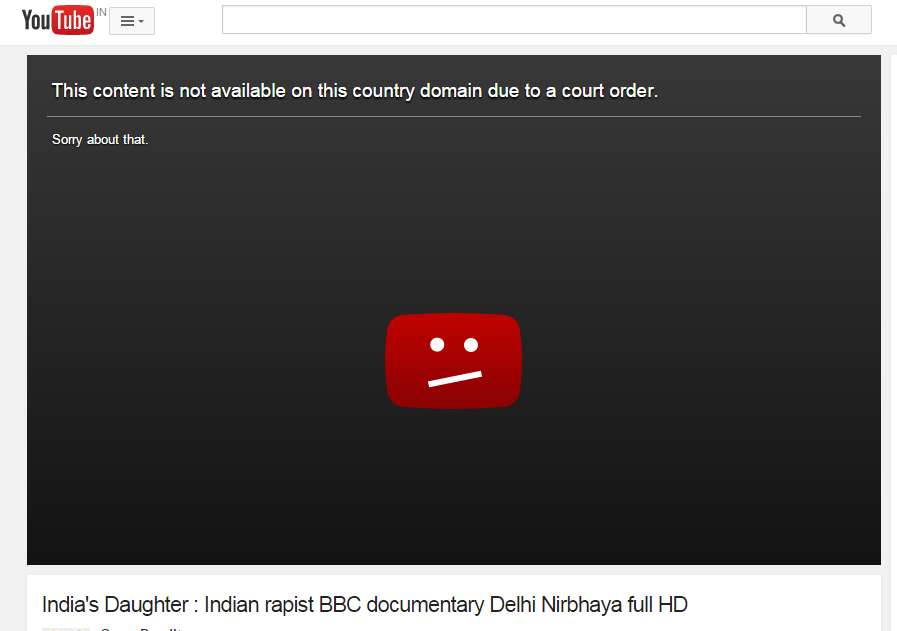This screenshot has height=631, width=897.
Task: Select the India's Daughter video title
Action: 364,605
